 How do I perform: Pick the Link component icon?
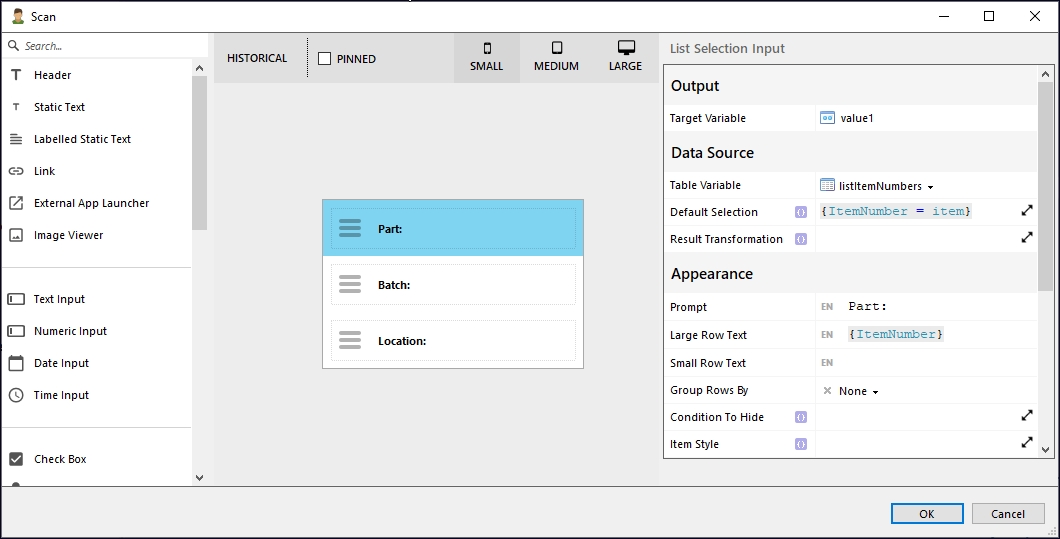16,171
